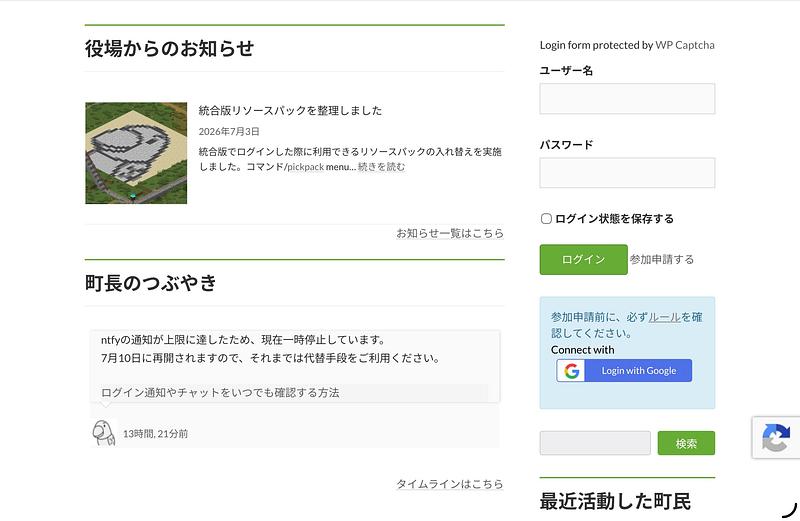The height and width of the screenshot is (521, 800).
Task: Click the Login with Google button
Action: [624, 370]
